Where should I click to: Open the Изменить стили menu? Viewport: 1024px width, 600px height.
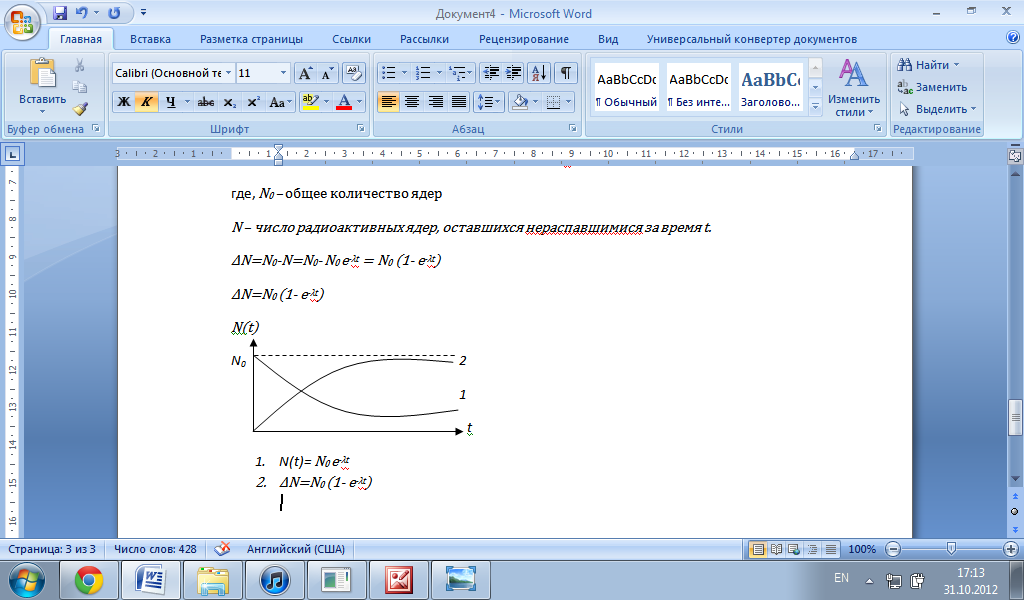(x=853, y=88)
